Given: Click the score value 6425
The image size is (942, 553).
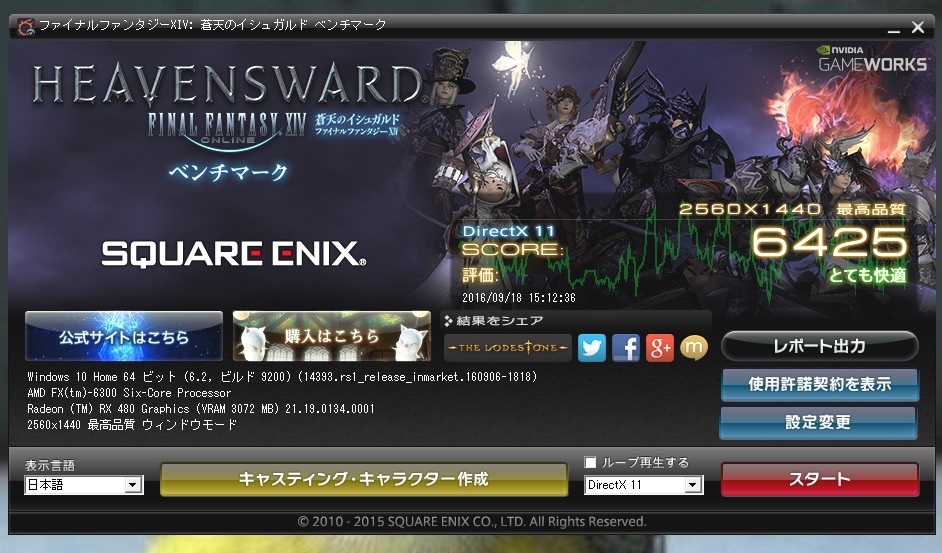Looking at the screenshot, I should [x=830, y=242].
